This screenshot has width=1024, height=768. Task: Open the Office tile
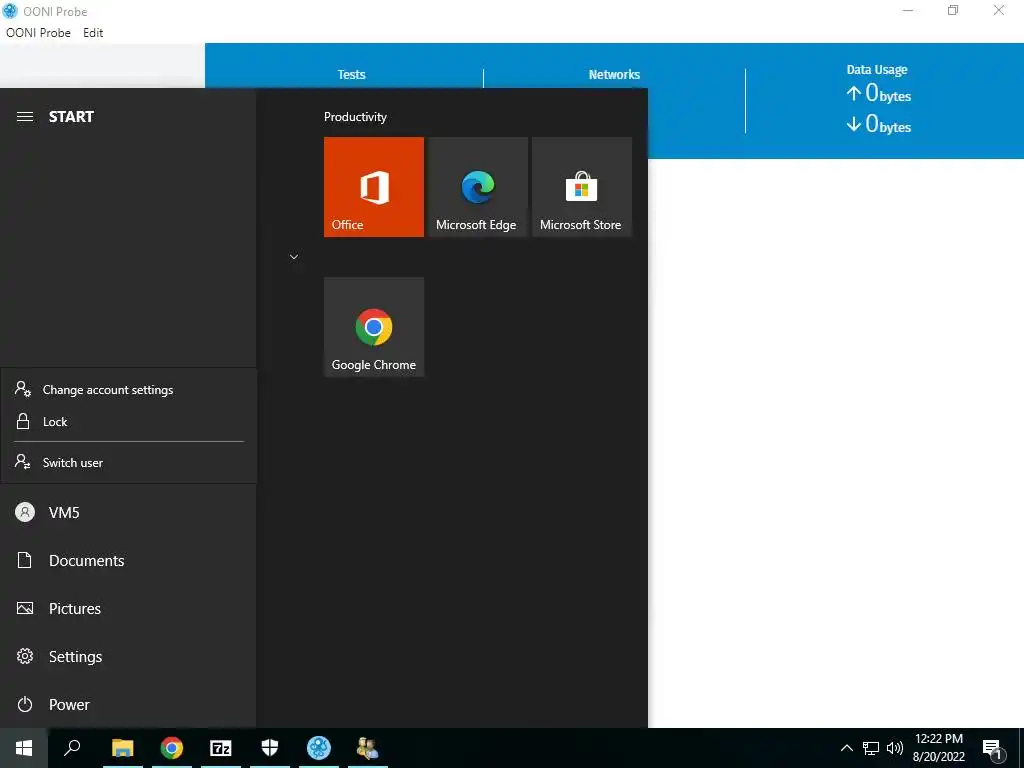point(374,187)
